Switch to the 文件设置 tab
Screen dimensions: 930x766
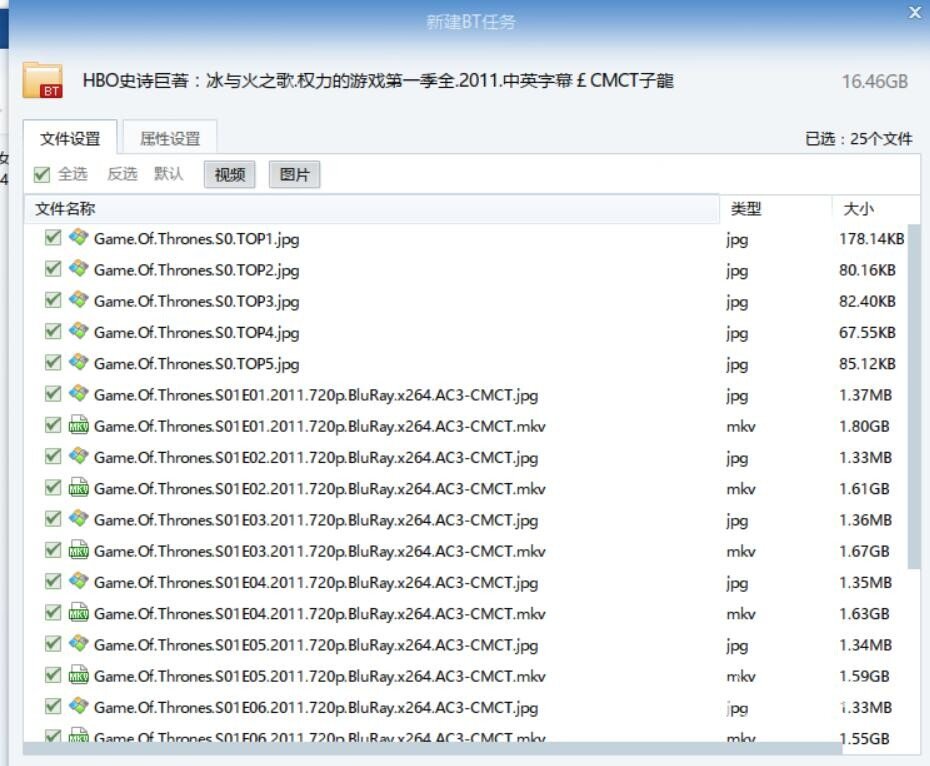tap(70, 138)
